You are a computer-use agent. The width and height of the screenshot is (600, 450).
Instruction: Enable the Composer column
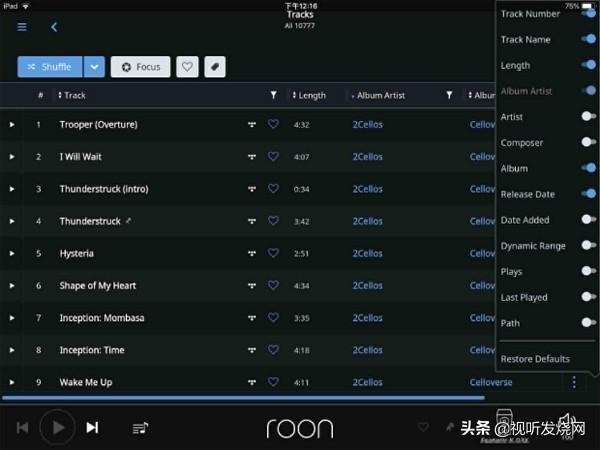(x=589, y=142)
